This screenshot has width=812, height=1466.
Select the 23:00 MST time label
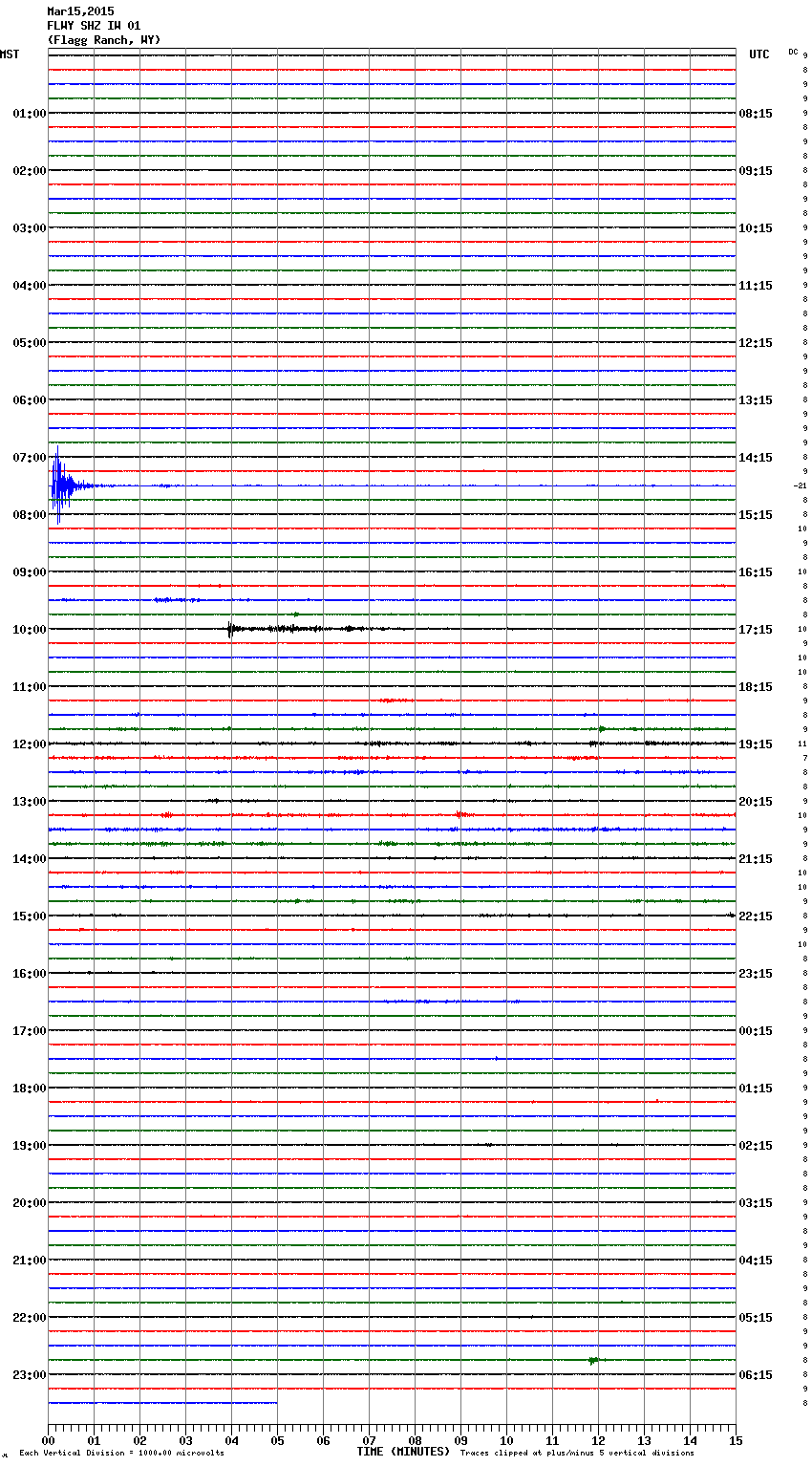(x=29, y=1375)
